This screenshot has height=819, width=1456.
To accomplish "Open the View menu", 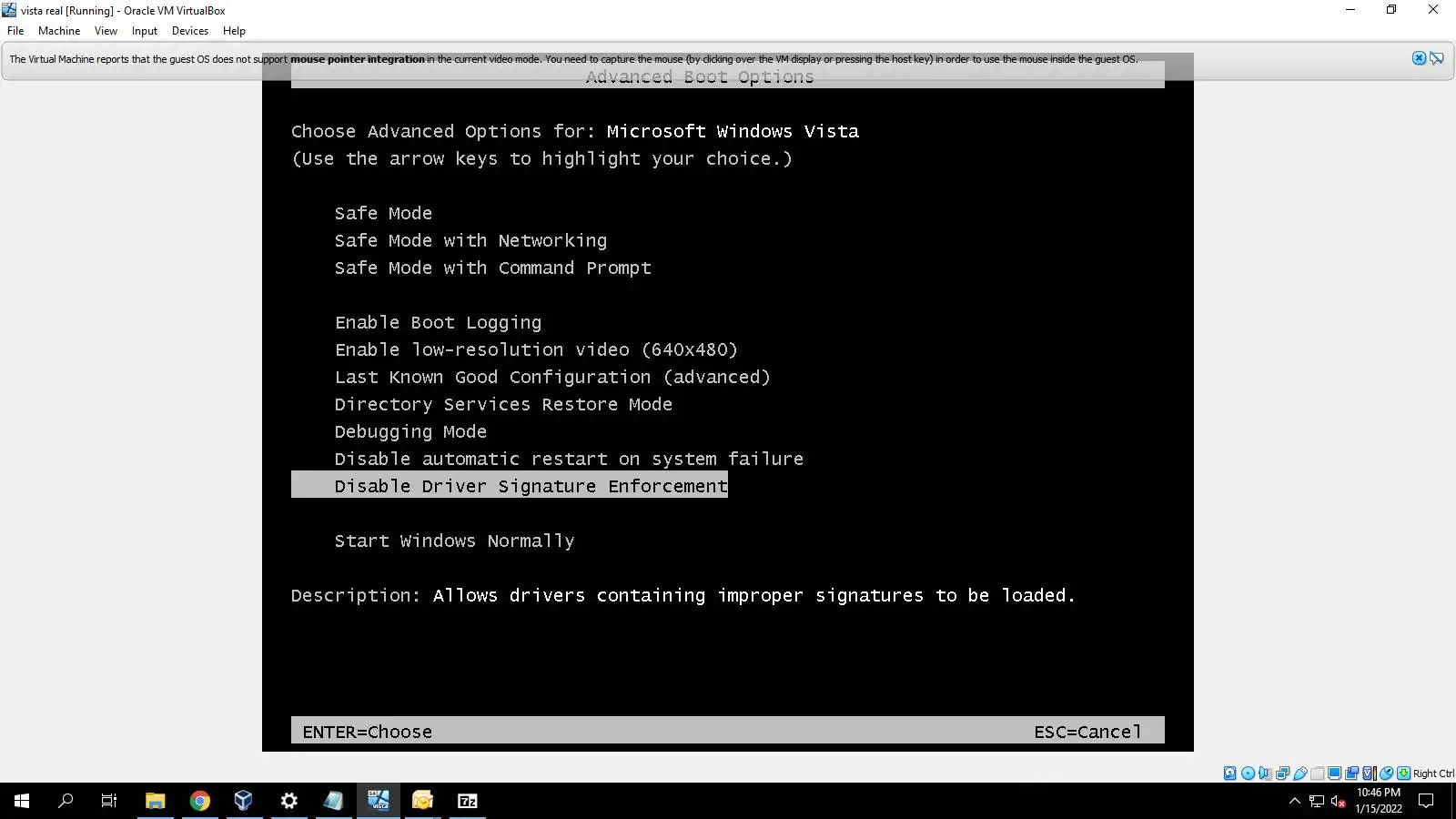I will (x=106, y=31).
